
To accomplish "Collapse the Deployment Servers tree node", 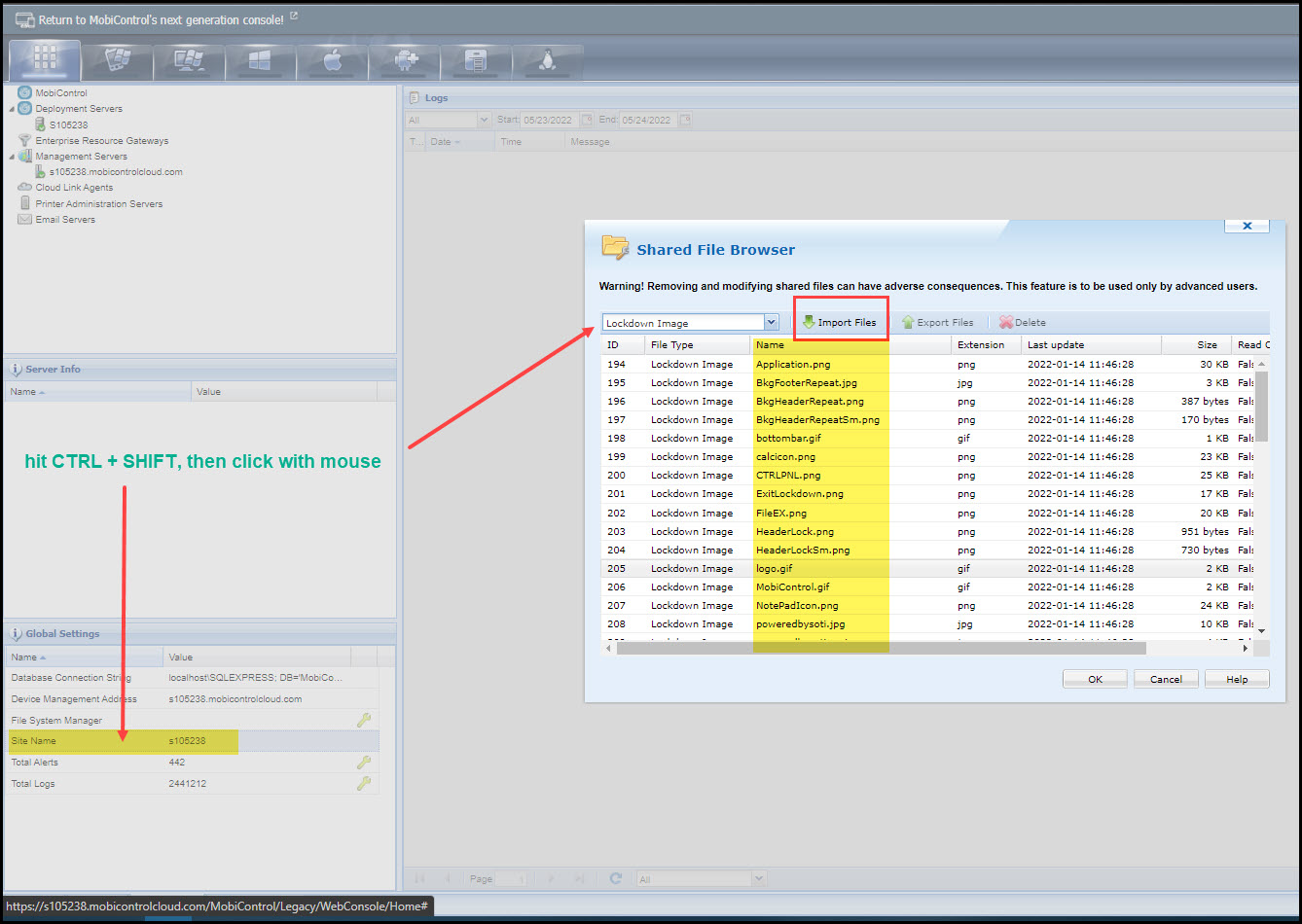I will [13, 109].
